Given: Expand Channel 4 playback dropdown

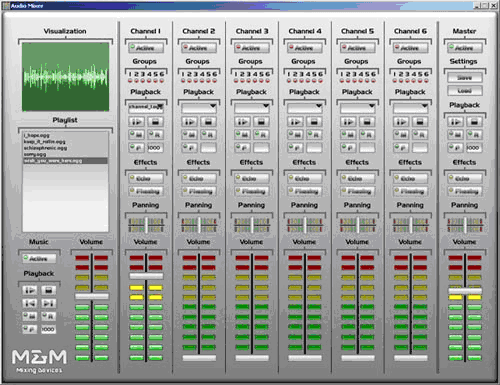Looking at the screenshot, I should [x=305, y=107].
